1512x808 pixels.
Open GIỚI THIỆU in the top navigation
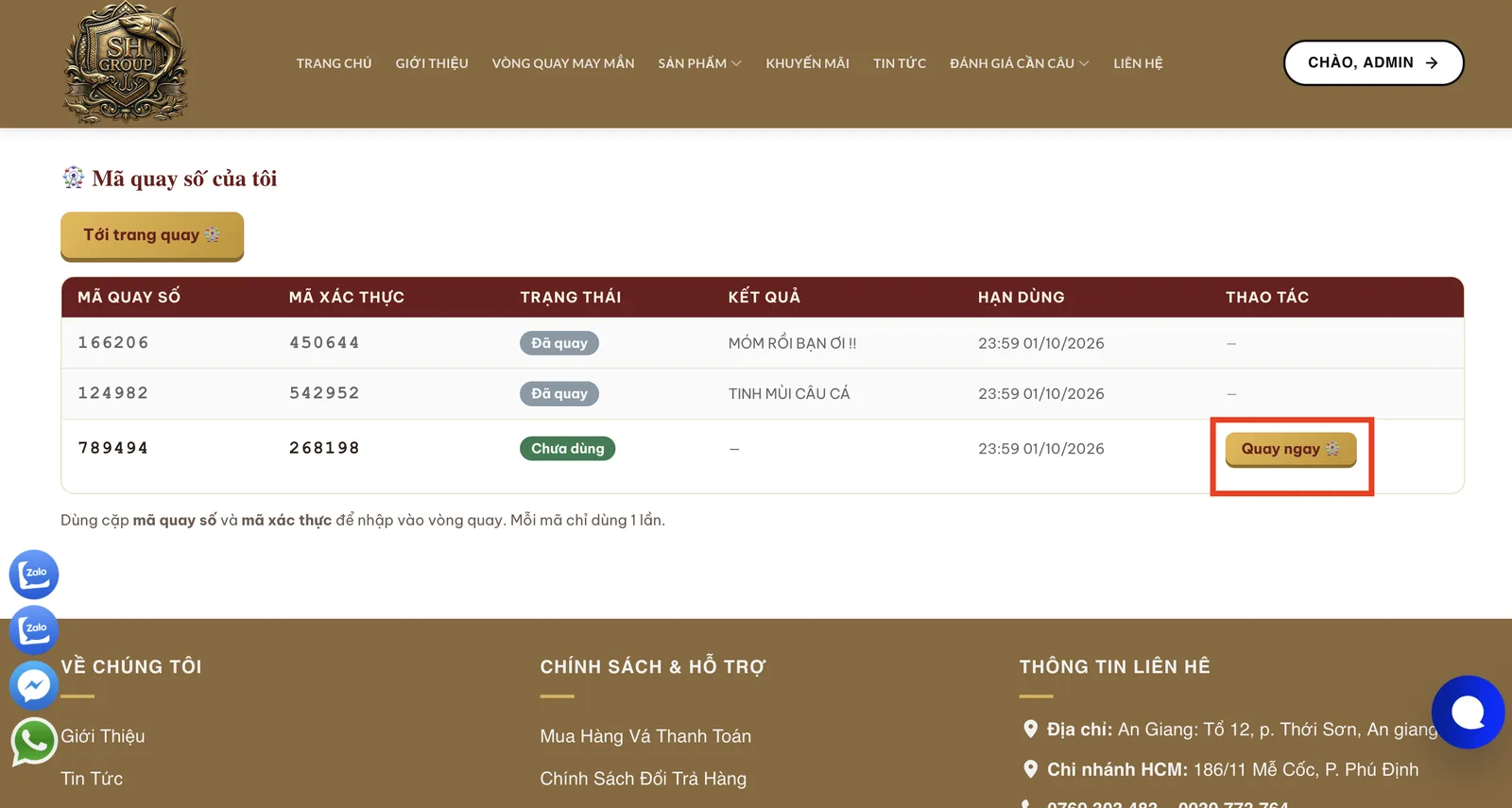[x=432, y=63]
